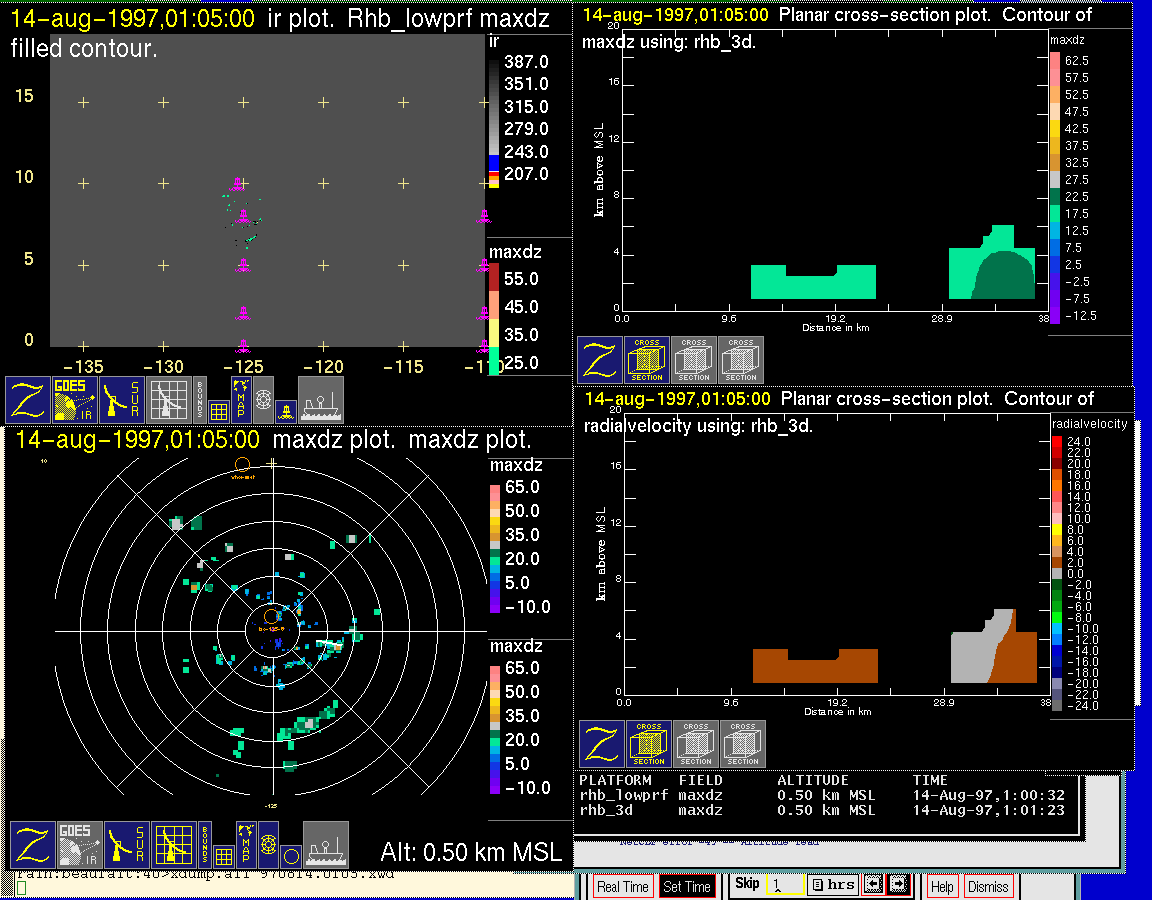Click the Skip value input field
The image size is (1152, 900).
[x=784, y=885]
